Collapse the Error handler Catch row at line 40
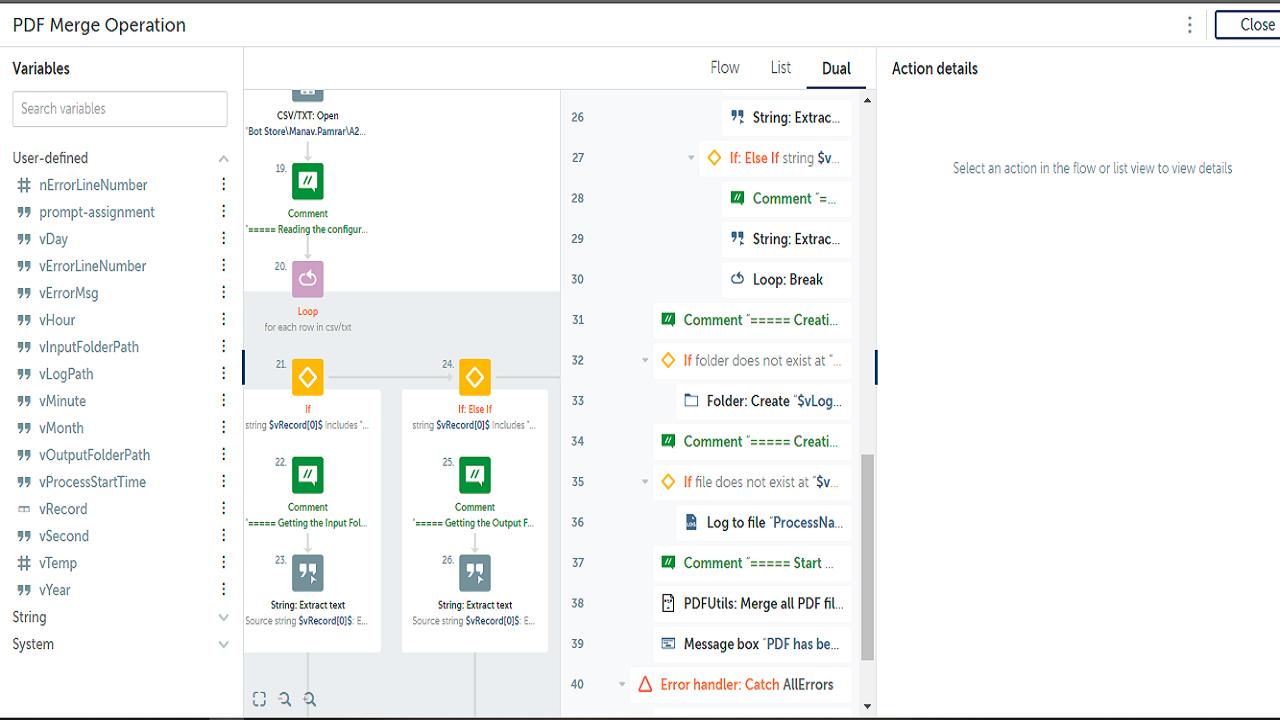The height and width of the screenshot is (720, 1280). pyautogui.click(x=622, y=685)
